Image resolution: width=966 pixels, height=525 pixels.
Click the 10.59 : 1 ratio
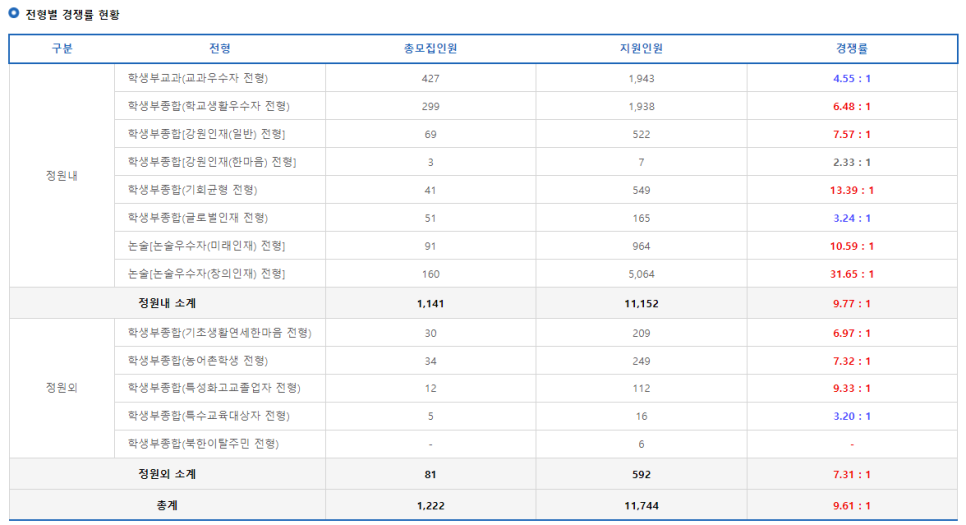(x=852, y=246)
